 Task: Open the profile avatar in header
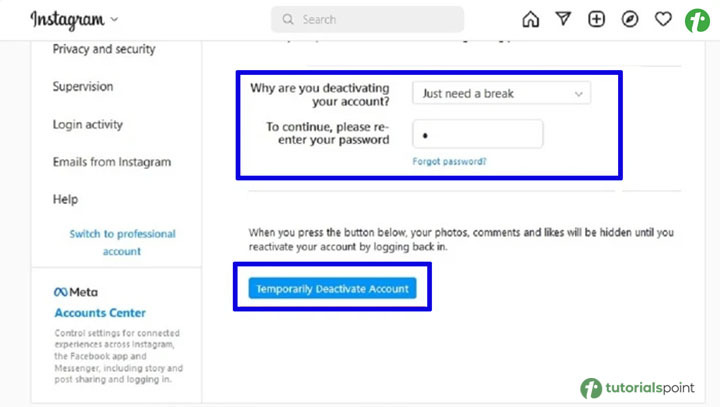tap(696, 20)
